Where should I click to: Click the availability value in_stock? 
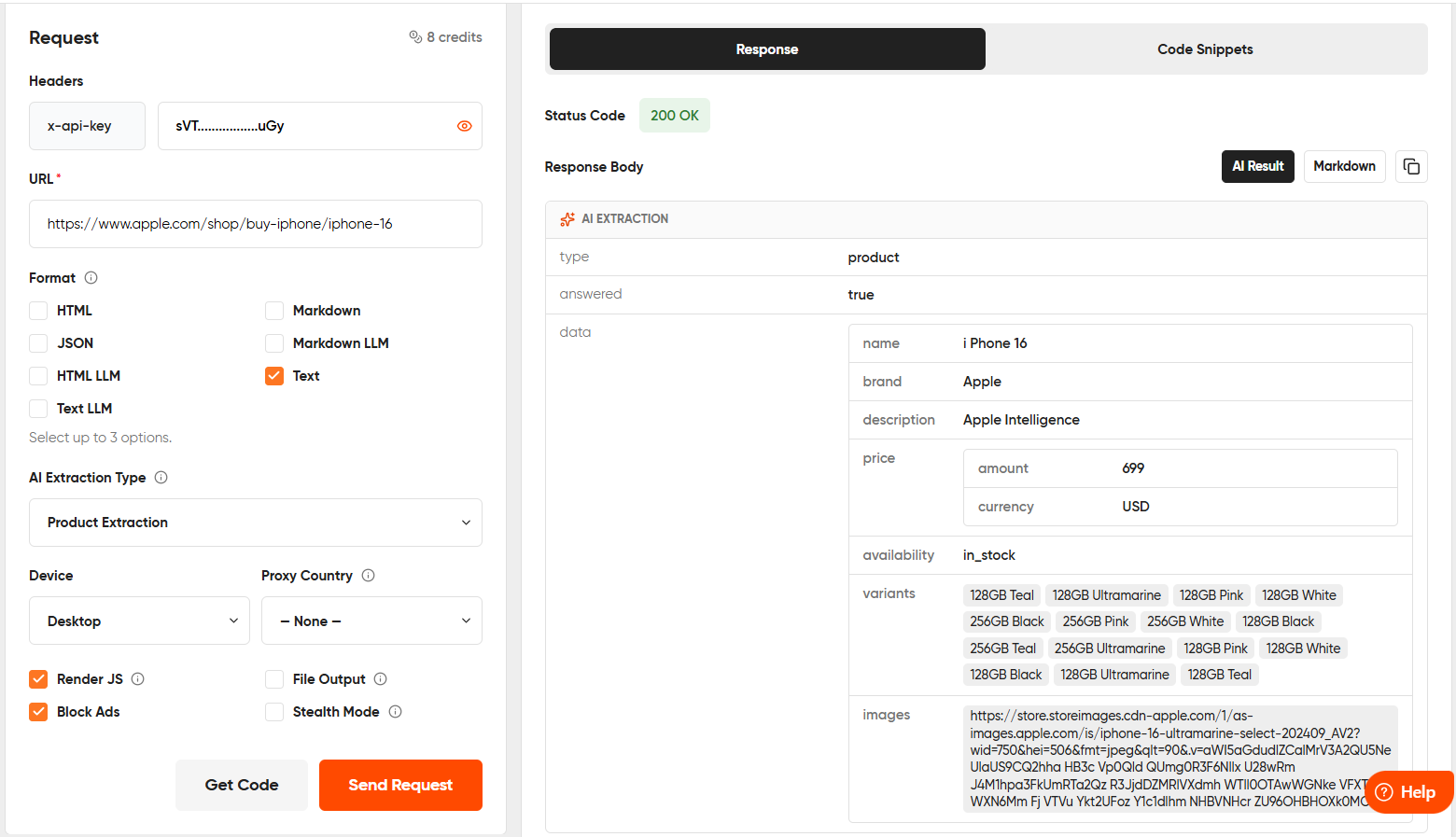[989, 555]
